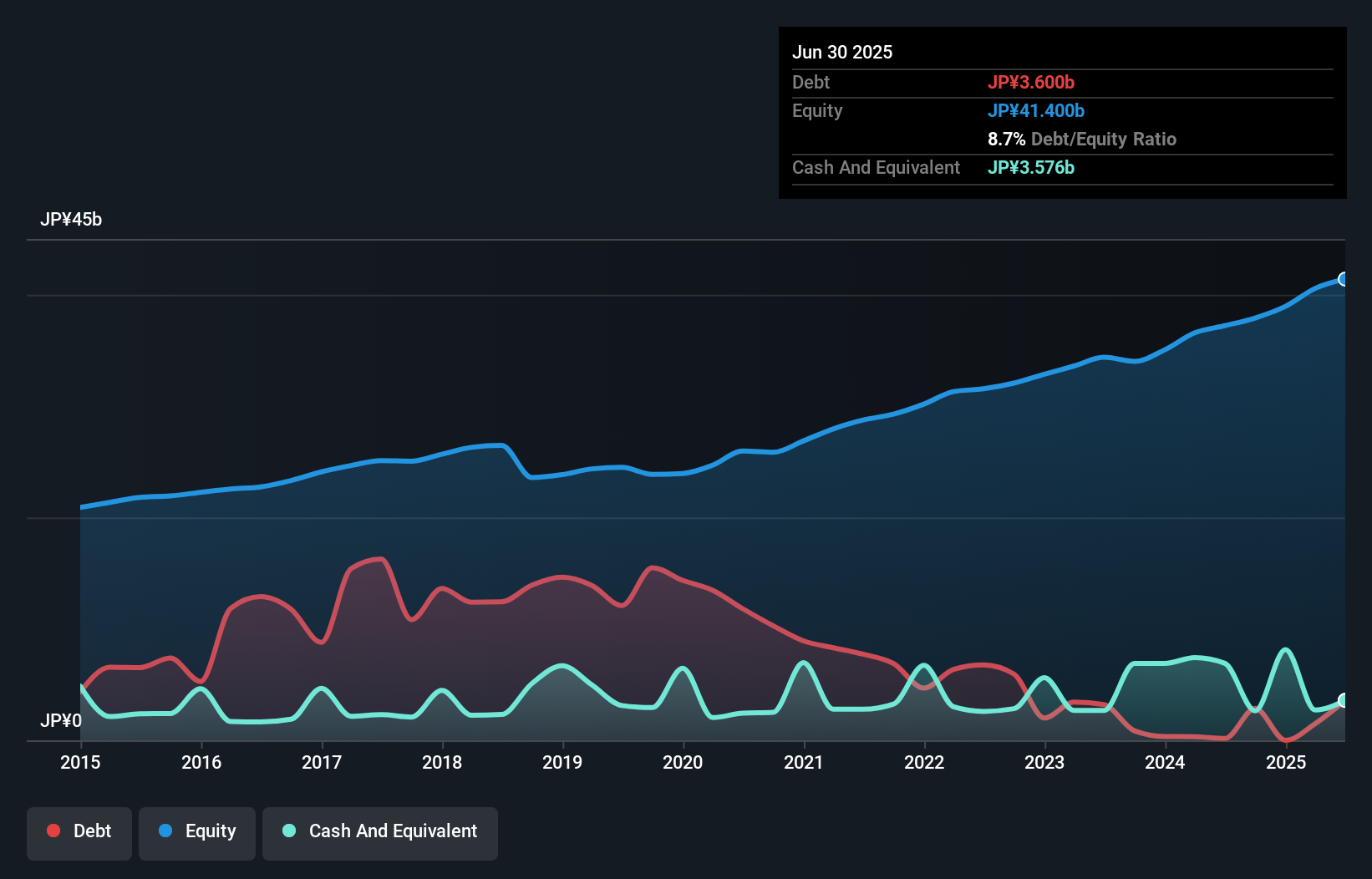Click the blue Equity value JP¥41.400b in tooltip
This screenshot has height=879, width=1372.
click(1037, 110)
